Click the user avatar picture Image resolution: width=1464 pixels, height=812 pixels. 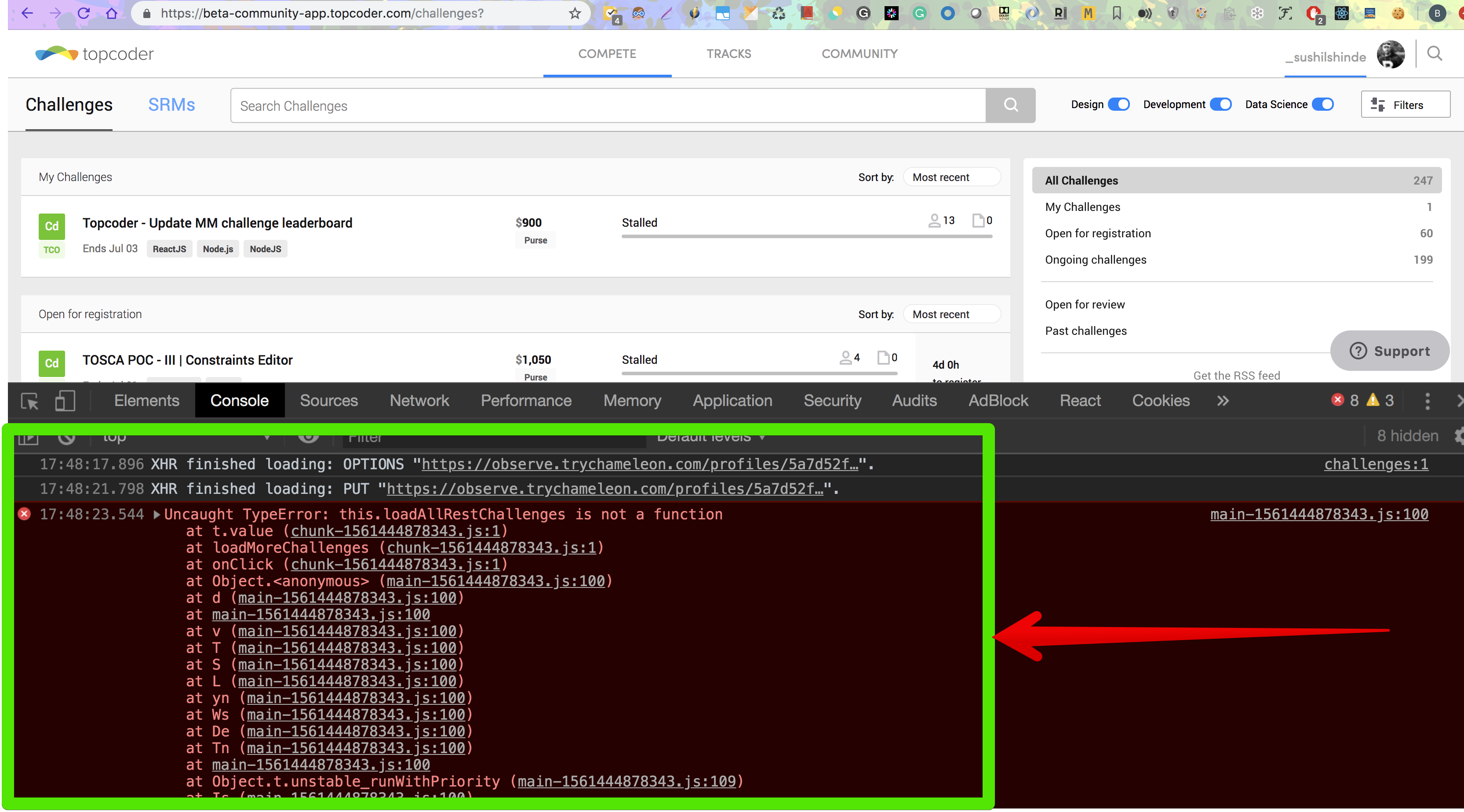pyautogui.click(x=1390, y=54)
